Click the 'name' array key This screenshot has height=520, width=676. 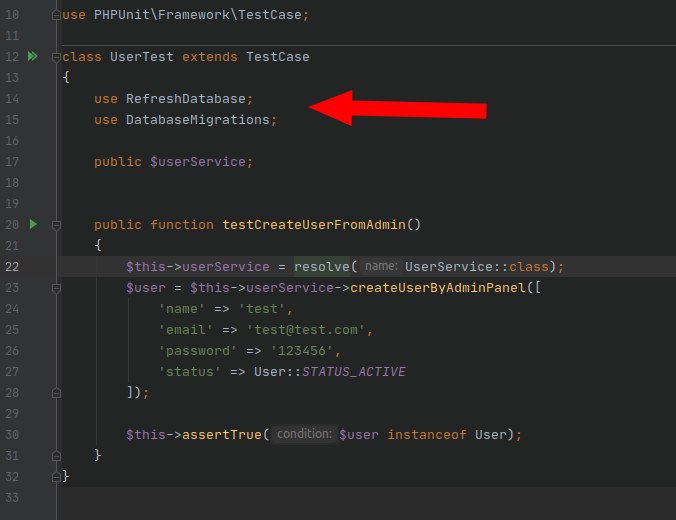click(182, 309)
